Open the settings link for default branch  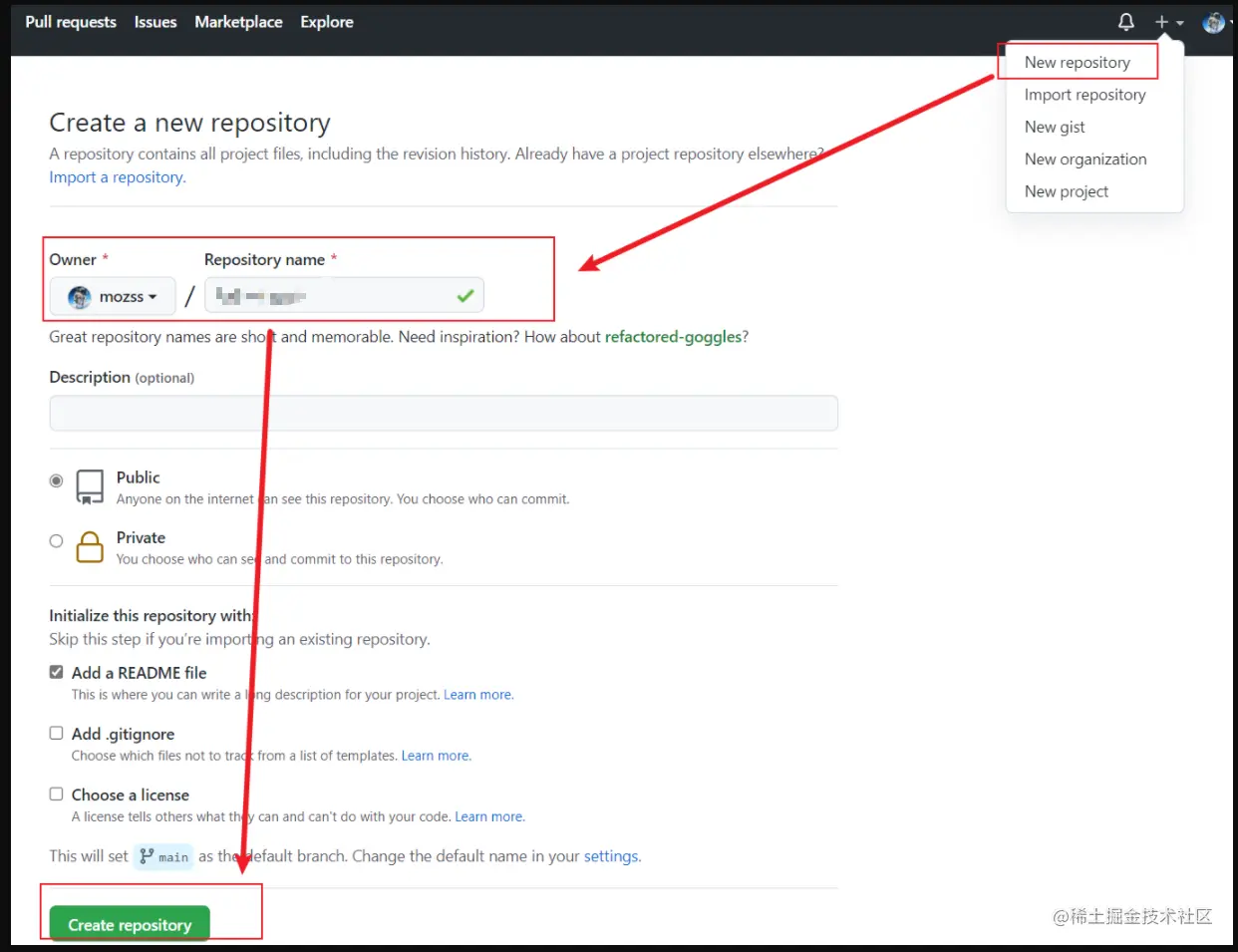click(x=611, y=856)
